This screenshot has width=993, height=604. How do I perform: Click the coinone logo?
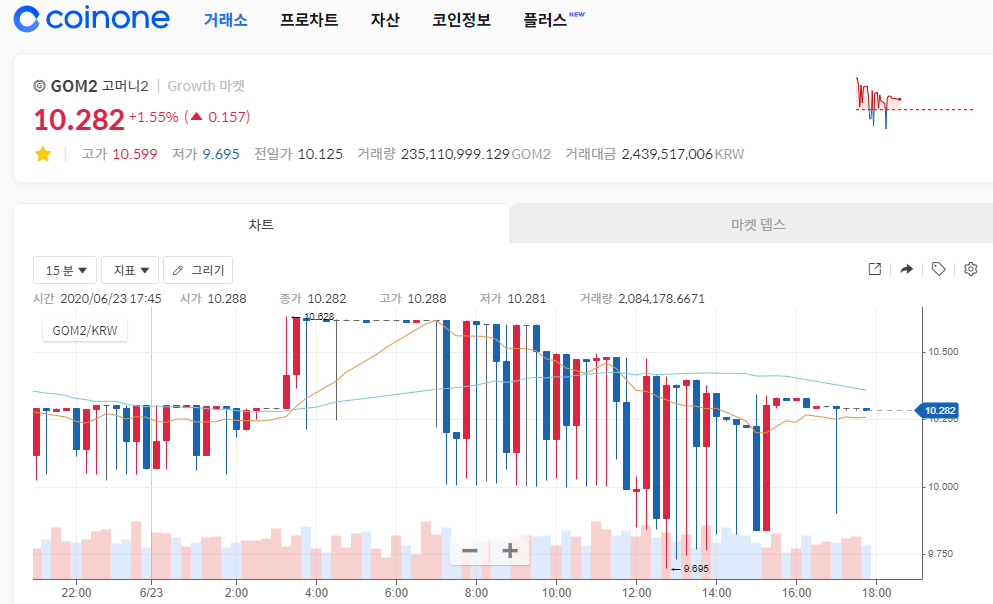[92, 18]
